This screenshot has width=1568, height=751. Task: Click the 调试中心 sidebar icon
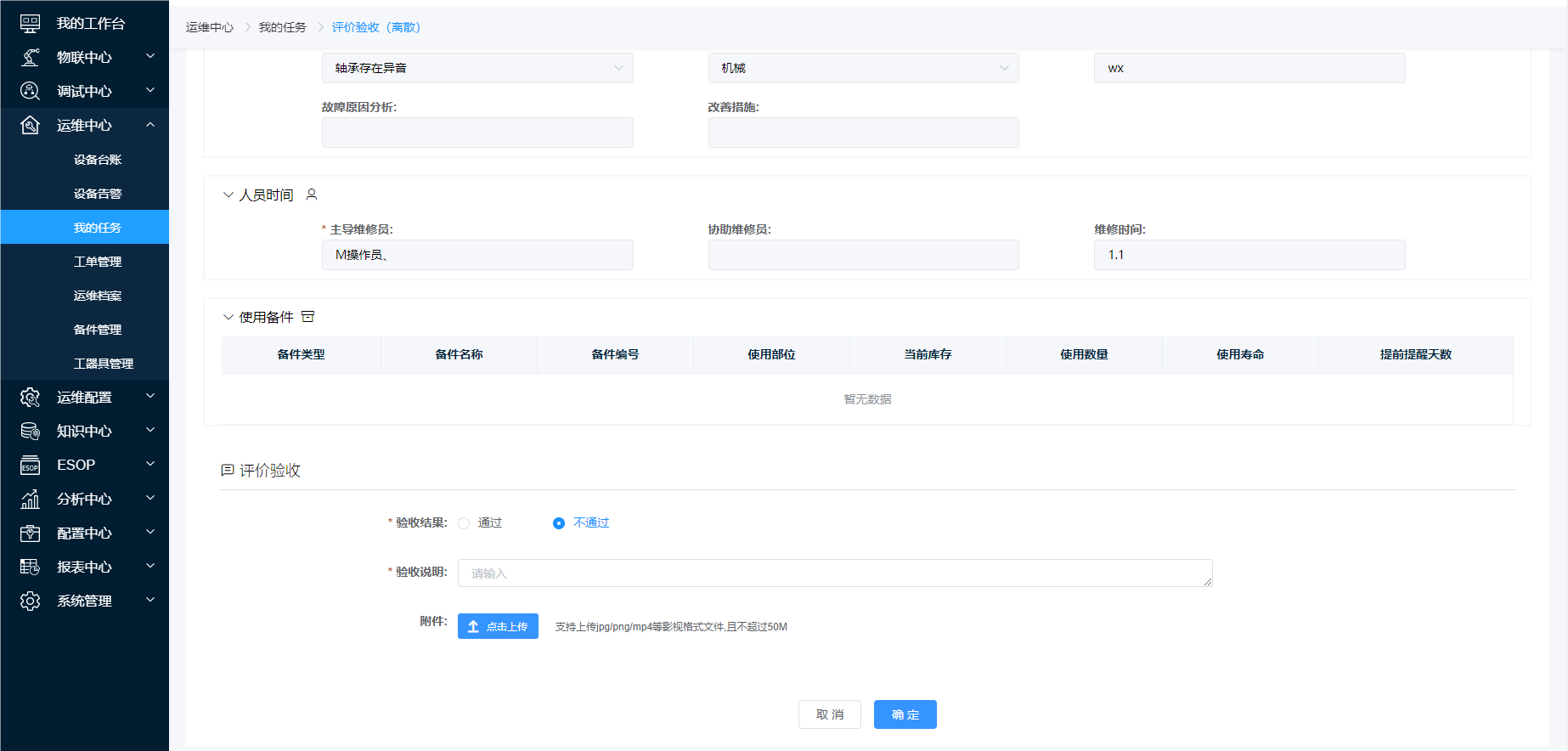click(x=30, y=92)
